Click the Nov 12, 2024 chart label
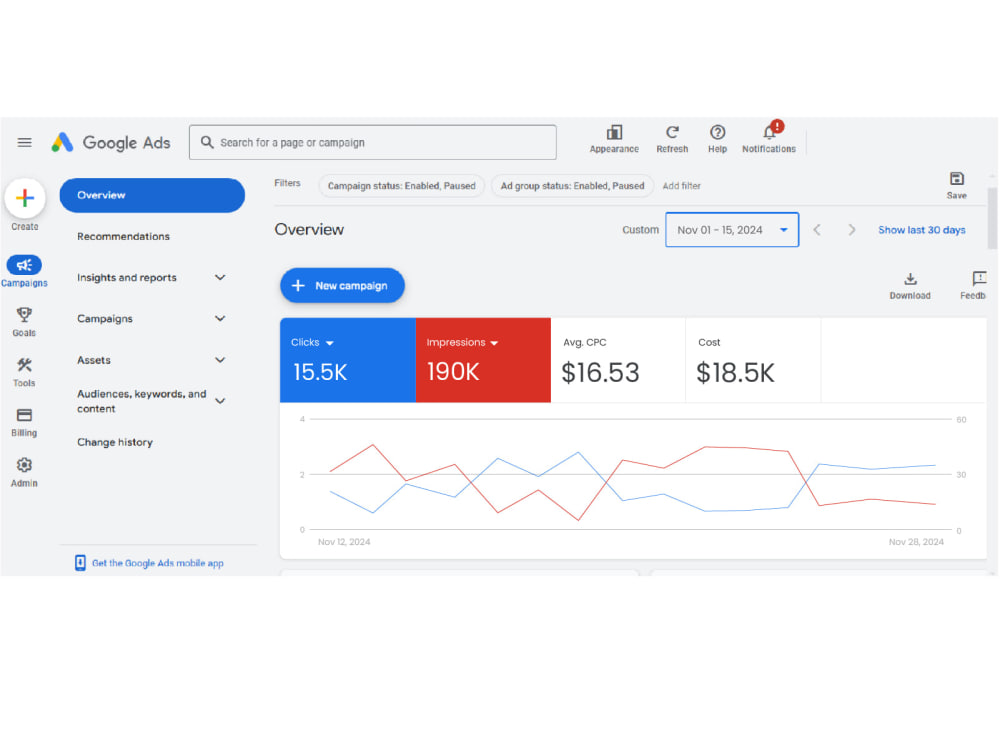1000x750 pixels. coord(344,541)
